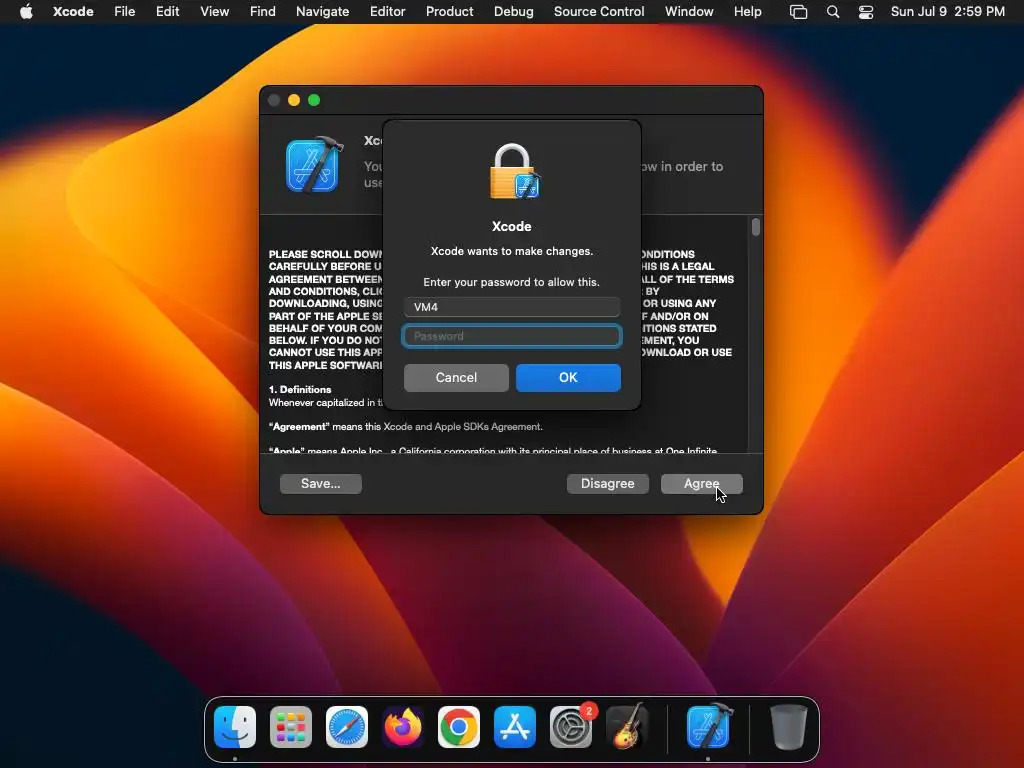Click the Save... button

pyautogui.click(x=321, y=483)
